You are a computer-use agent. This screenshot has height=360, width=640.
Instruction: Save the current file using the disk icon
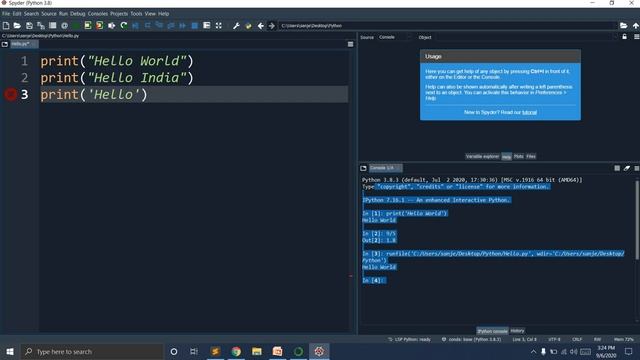29,26
